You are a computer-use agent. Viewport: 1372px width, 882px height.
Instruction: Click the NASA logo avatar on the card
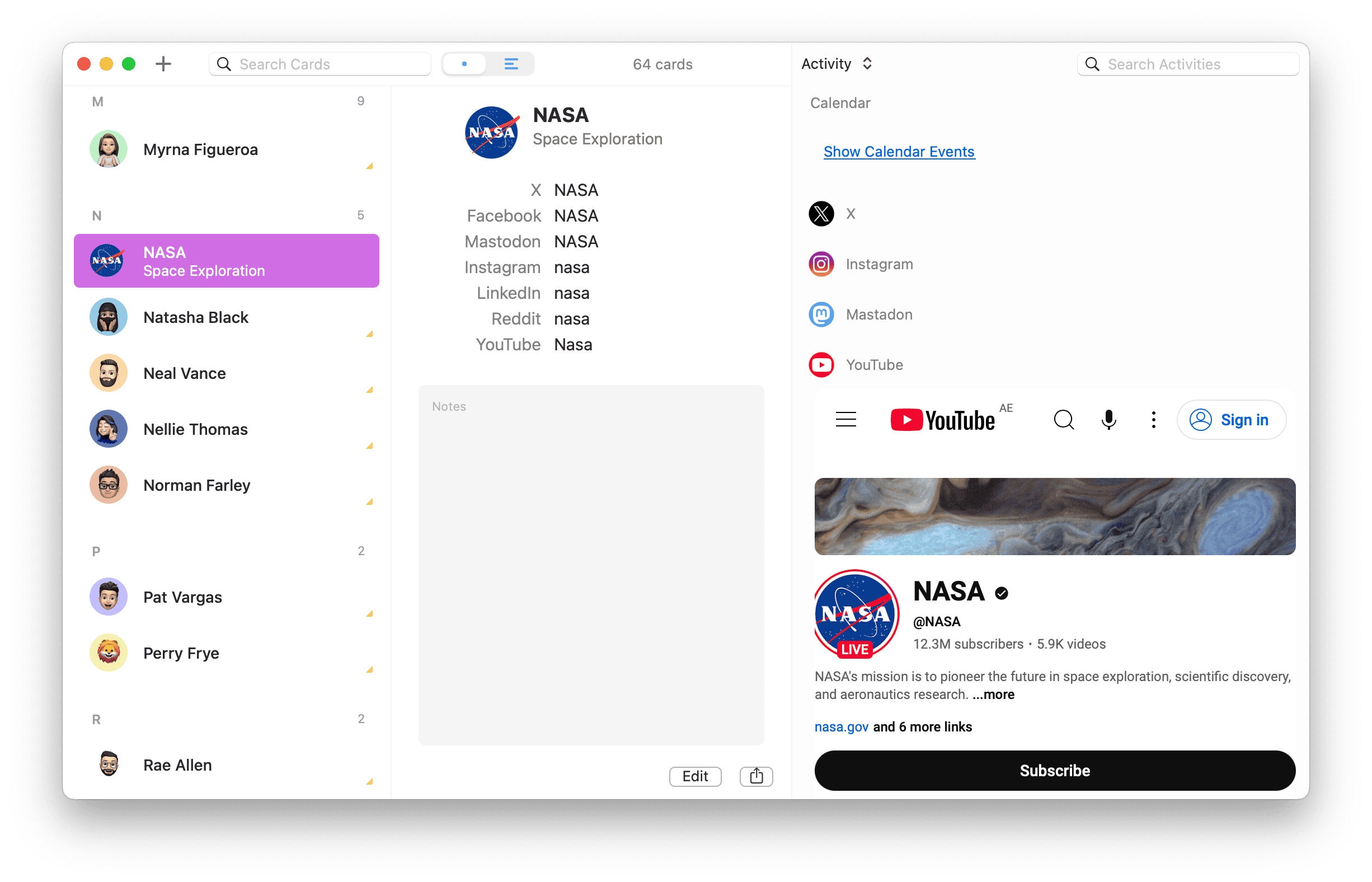(491, 132)
